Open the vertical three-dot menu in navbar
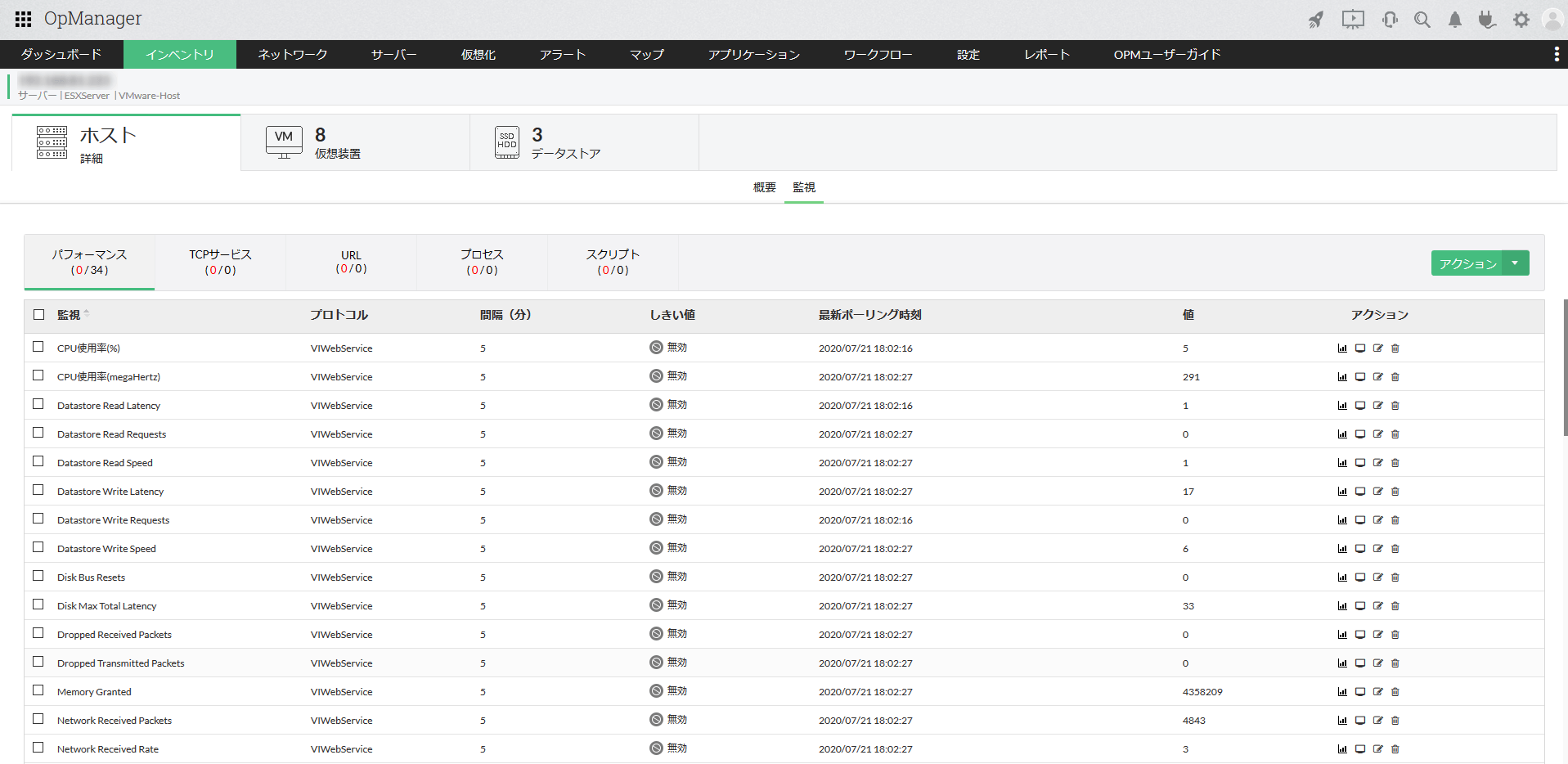 coord(1556,54)
